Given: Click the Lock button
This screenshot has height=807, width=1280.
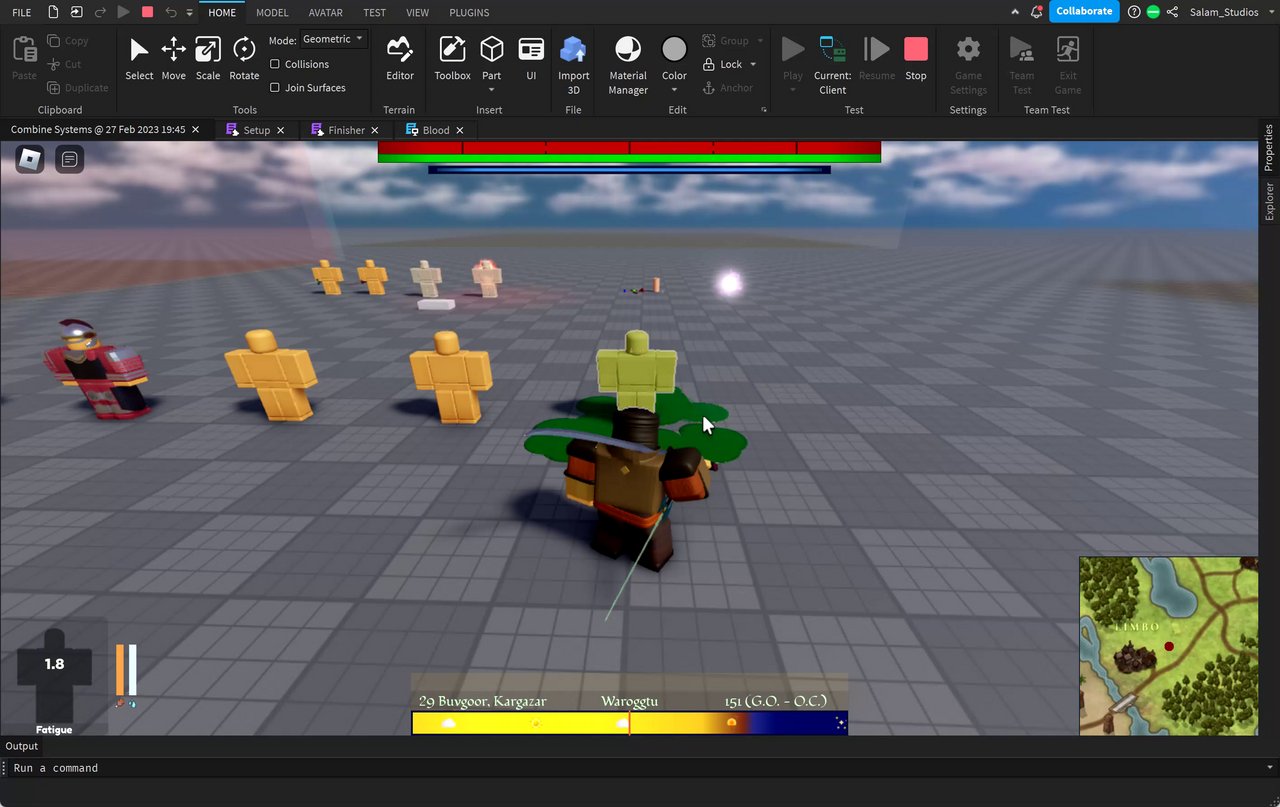Looking at the screenshot, I should pyautogui.click(x=723, y=64).
